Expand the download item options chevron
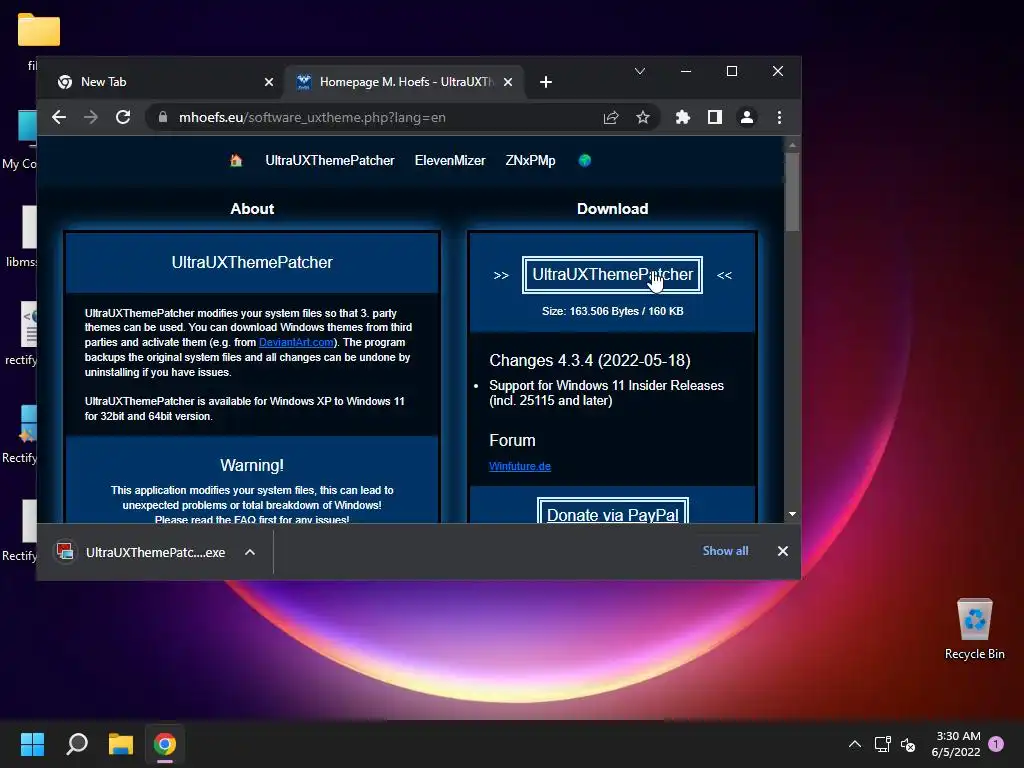 tap(249, 552)
